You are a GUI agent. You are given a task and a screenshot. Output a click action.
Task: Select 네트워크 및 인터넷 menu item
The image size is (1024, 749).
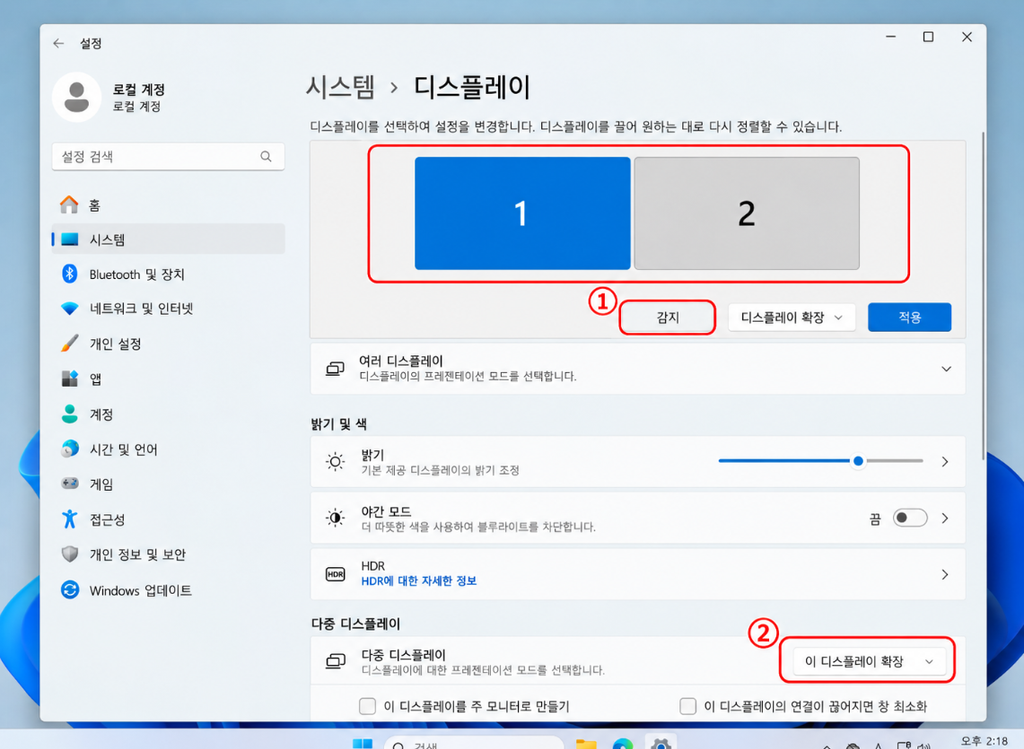168,308
